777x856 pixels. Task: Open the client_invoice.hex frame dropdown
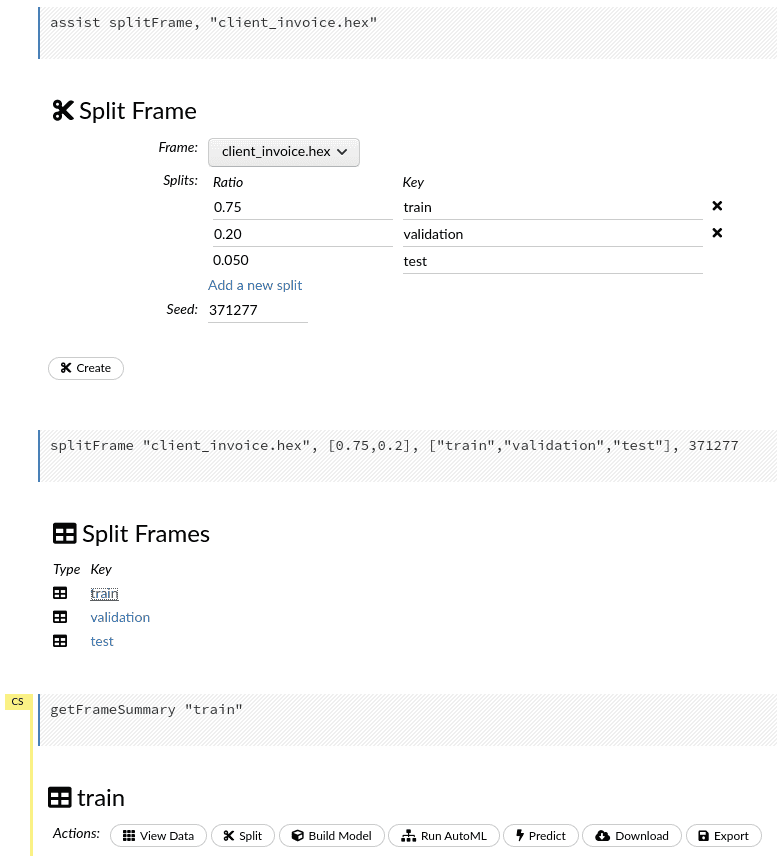point(284,152)
